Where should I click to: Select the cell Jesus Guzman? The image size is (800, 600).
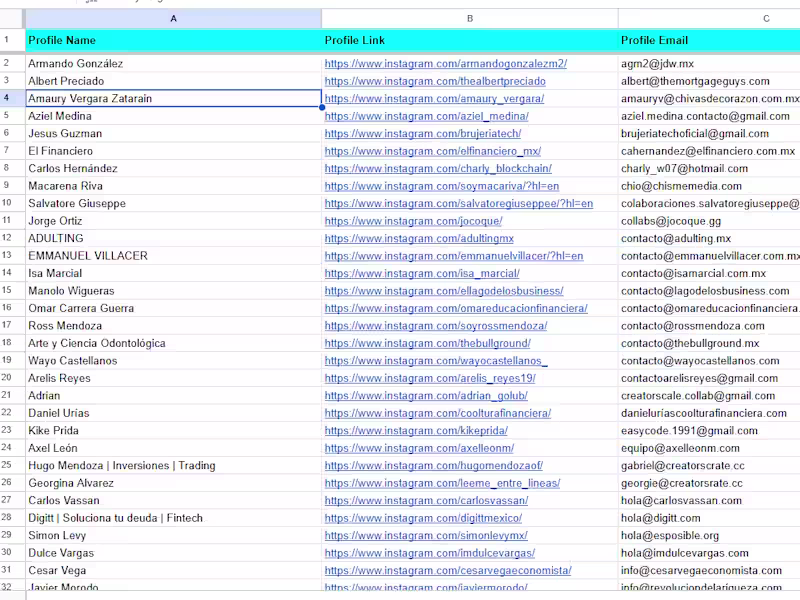click(x=173, y=134)
